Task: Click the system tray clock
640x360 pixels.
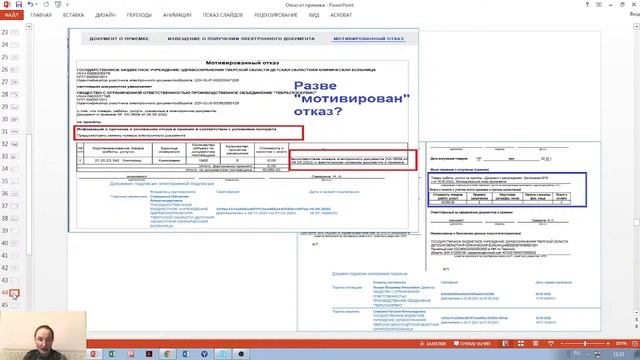Action: click(x=619, y=354)
